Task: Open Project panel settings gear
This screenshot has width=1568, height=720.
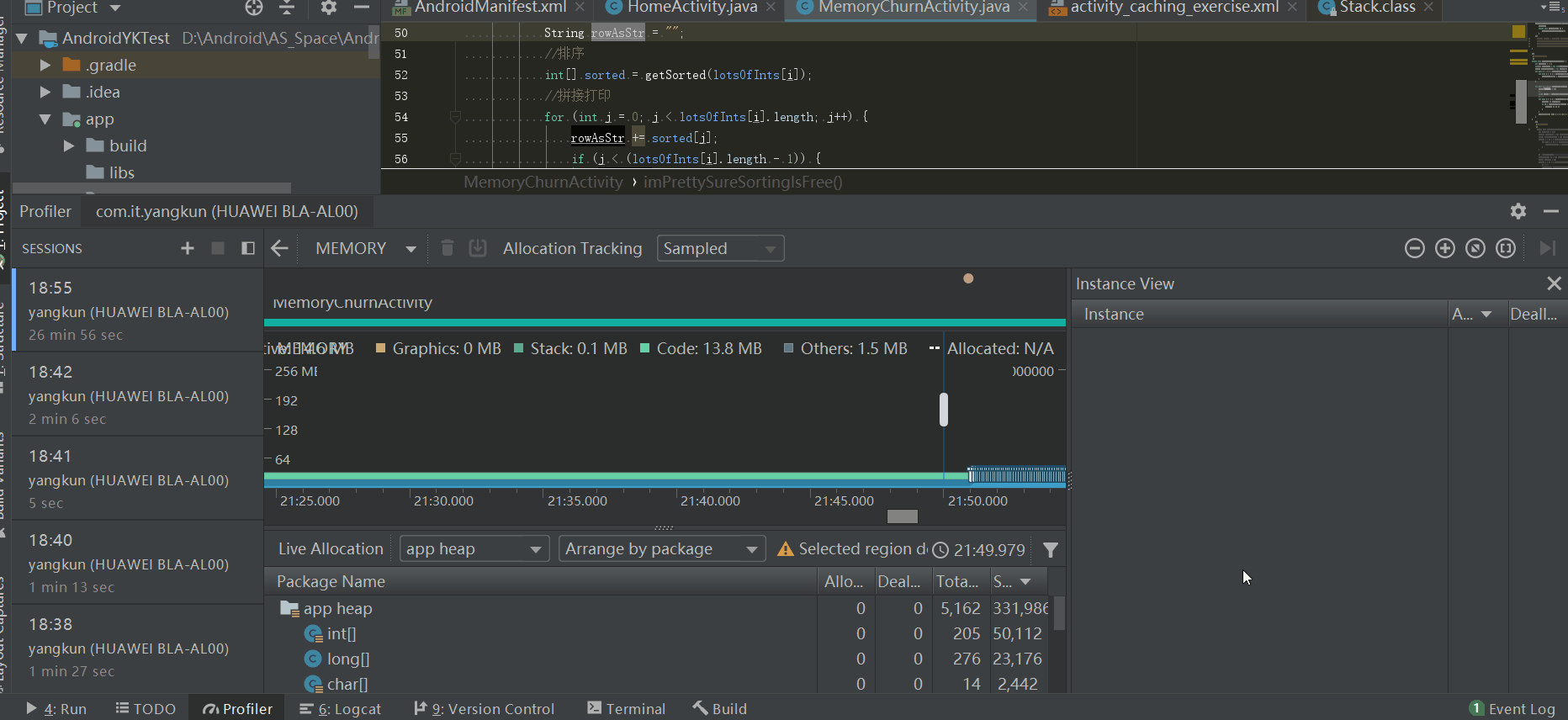Action: pos(329,8)
